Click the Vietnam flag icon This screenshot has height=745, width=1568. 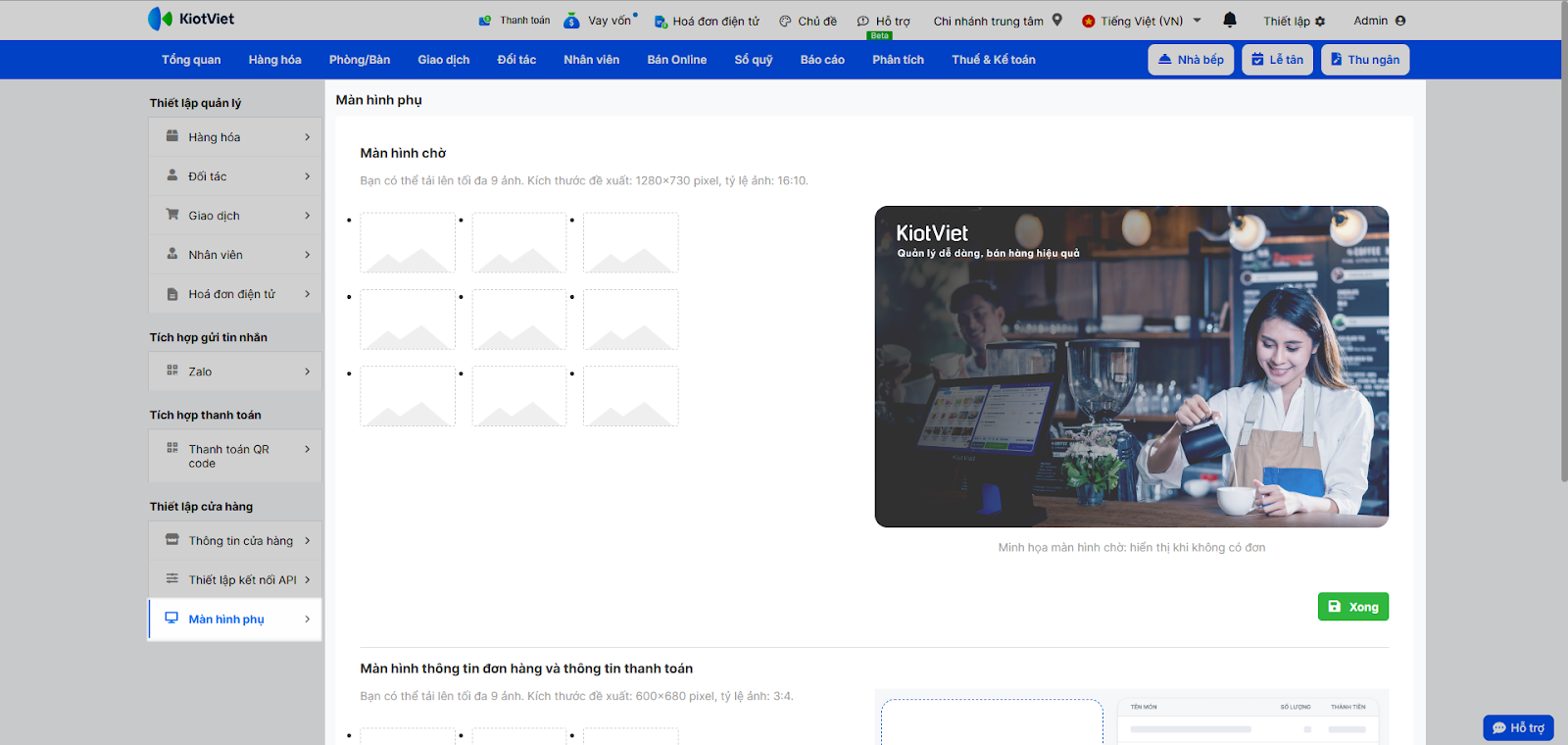click(1089, 22)
